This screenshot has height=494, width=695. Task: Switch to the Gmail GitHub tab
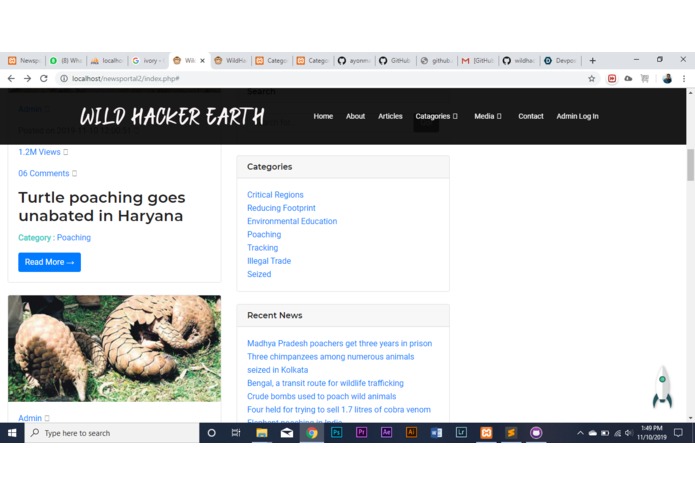[478, 61]
